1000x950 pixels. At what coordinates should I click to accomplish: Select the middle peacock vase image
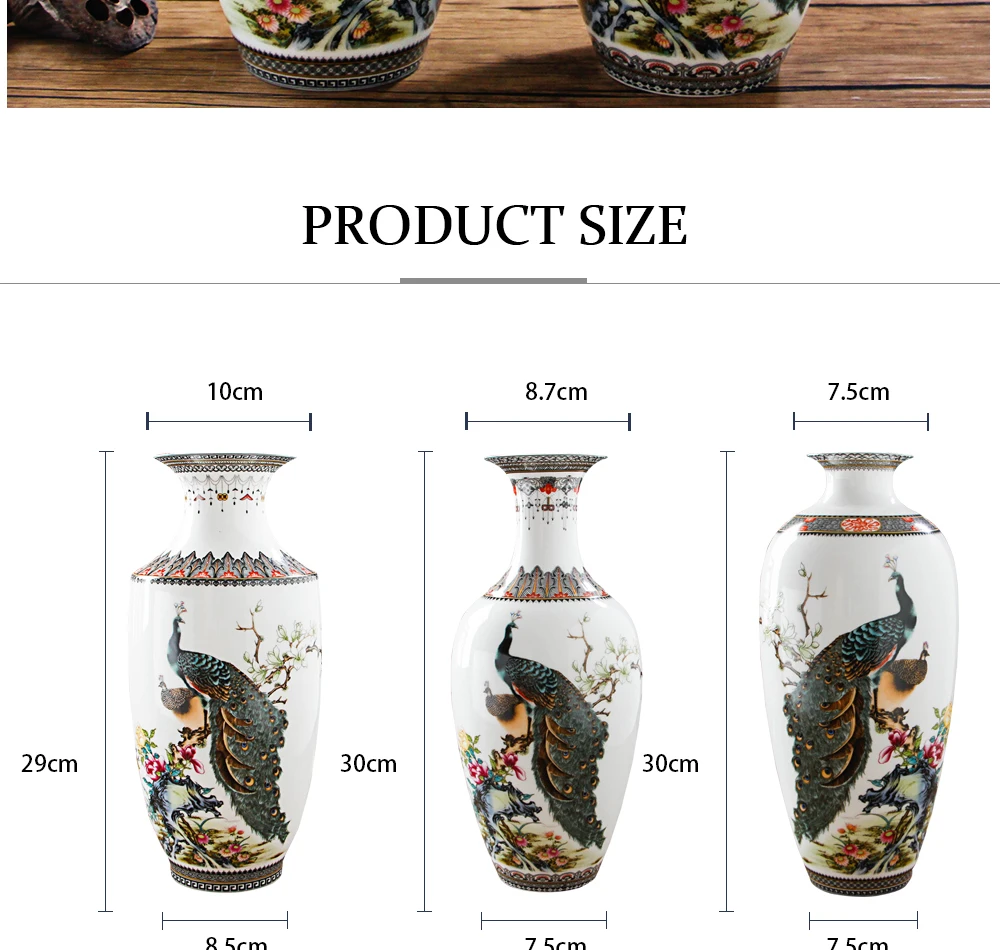point(546,672)
